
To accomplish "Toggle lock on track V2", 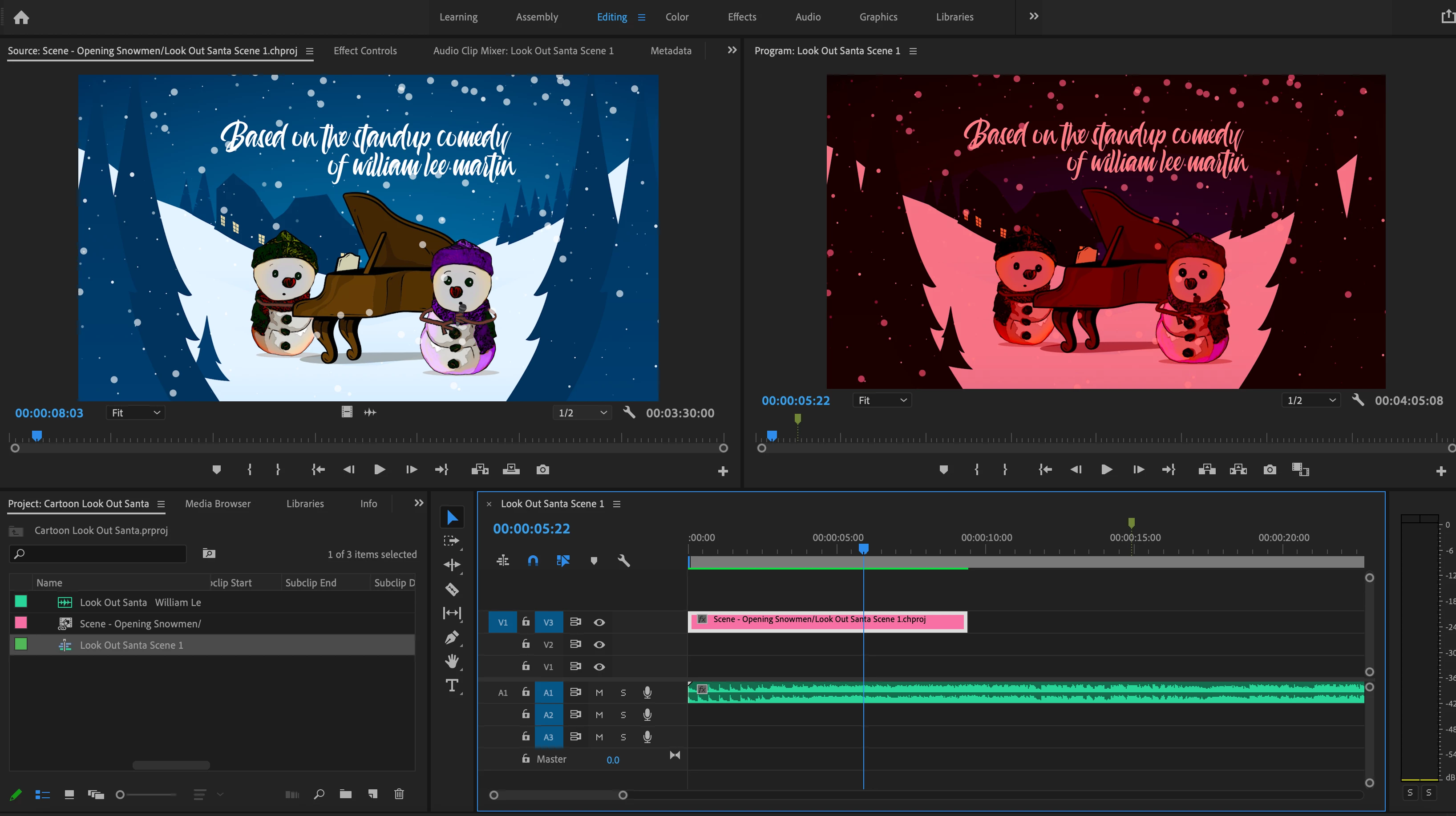I will pyautogui.click(x=526, y=644).
